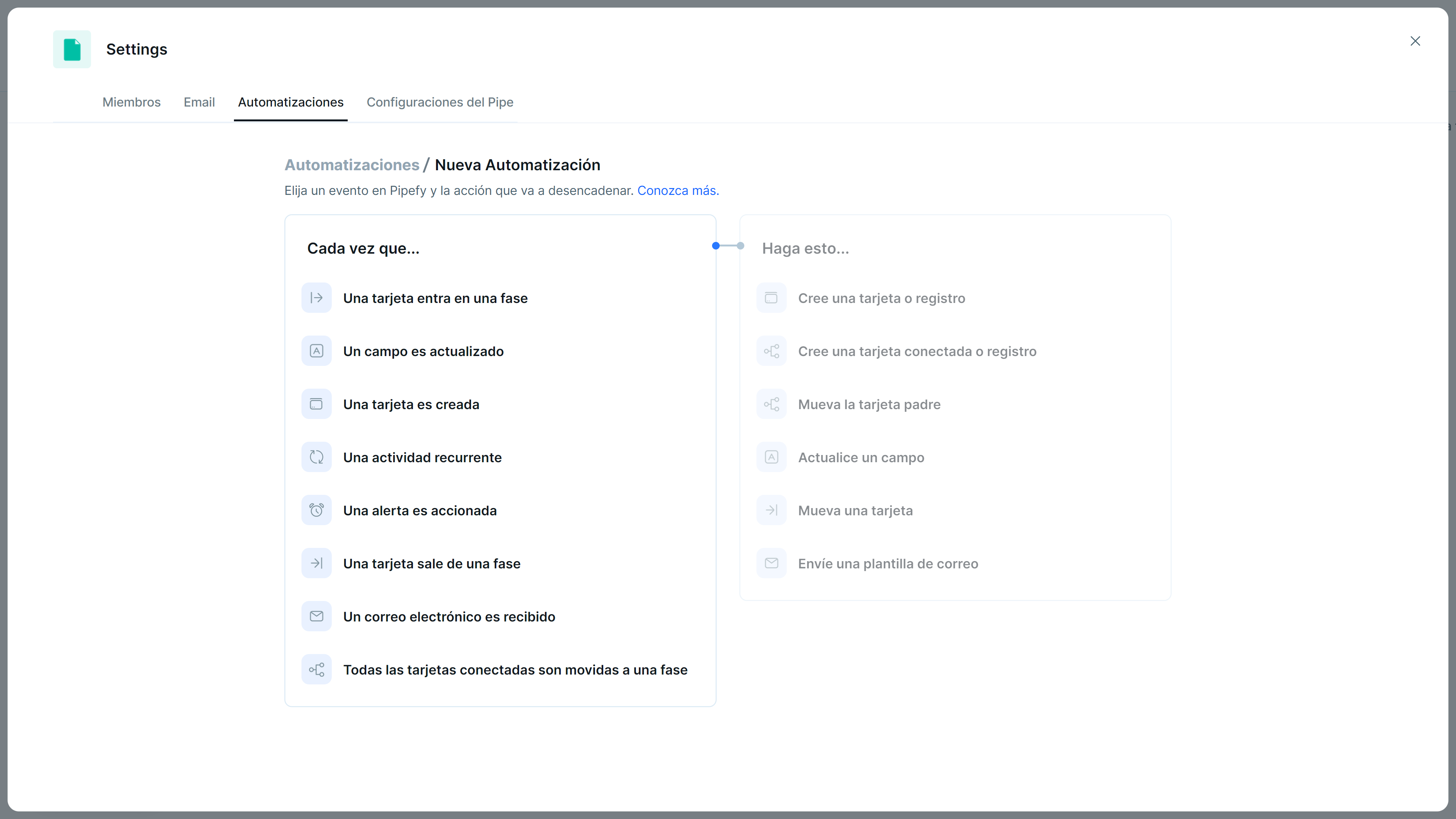Screen dimensions: 1456x819
Task: Open the Email tab
Action: (x=199, y=102)
